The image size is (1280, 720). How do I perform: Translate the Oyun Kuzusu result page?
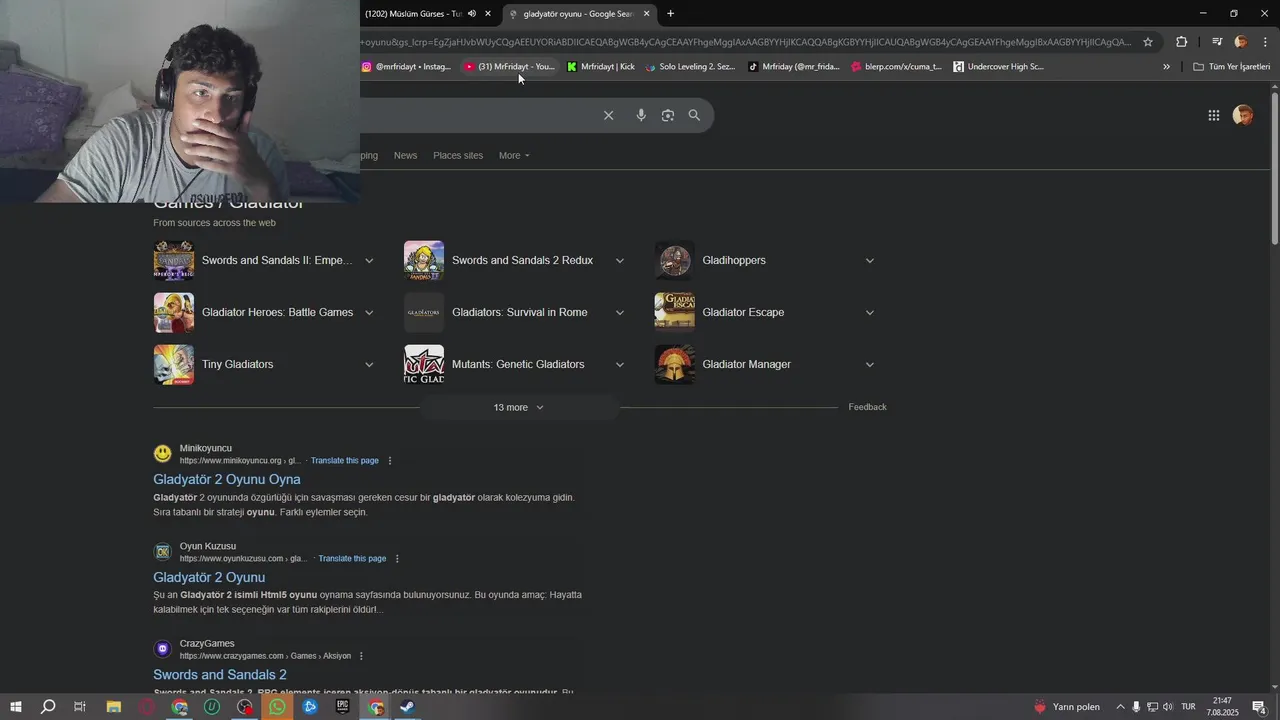click(352, 559)
